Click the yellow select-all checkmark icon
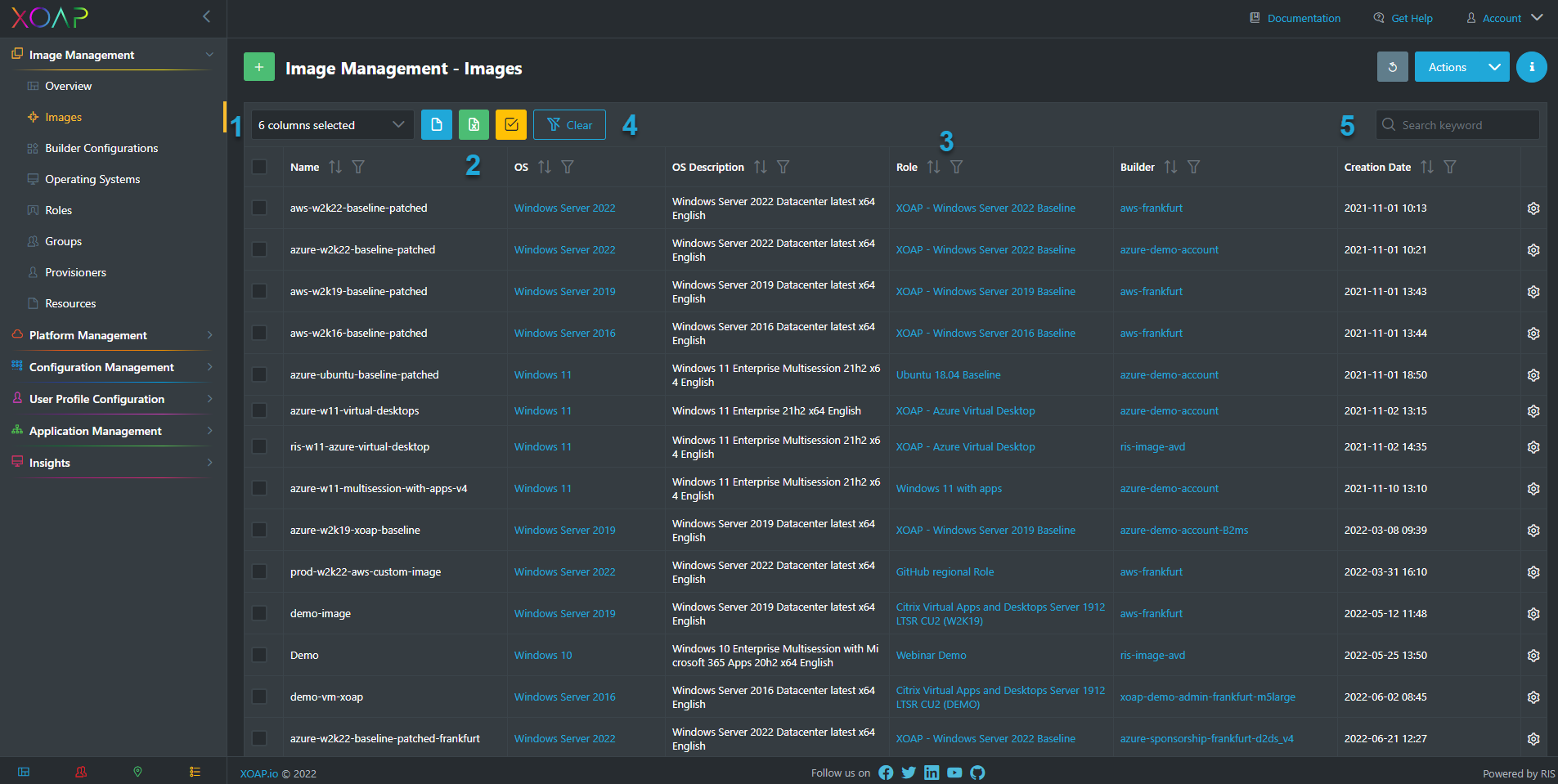 point(511,125)
